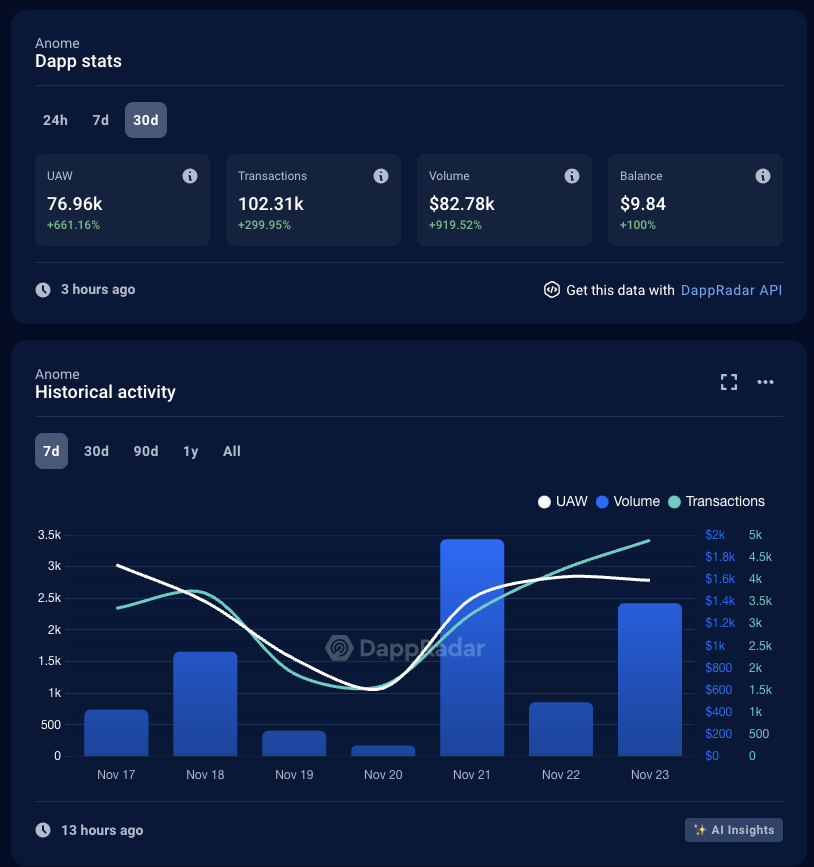Click the info icon on the Transactions card

pos(381,176)
